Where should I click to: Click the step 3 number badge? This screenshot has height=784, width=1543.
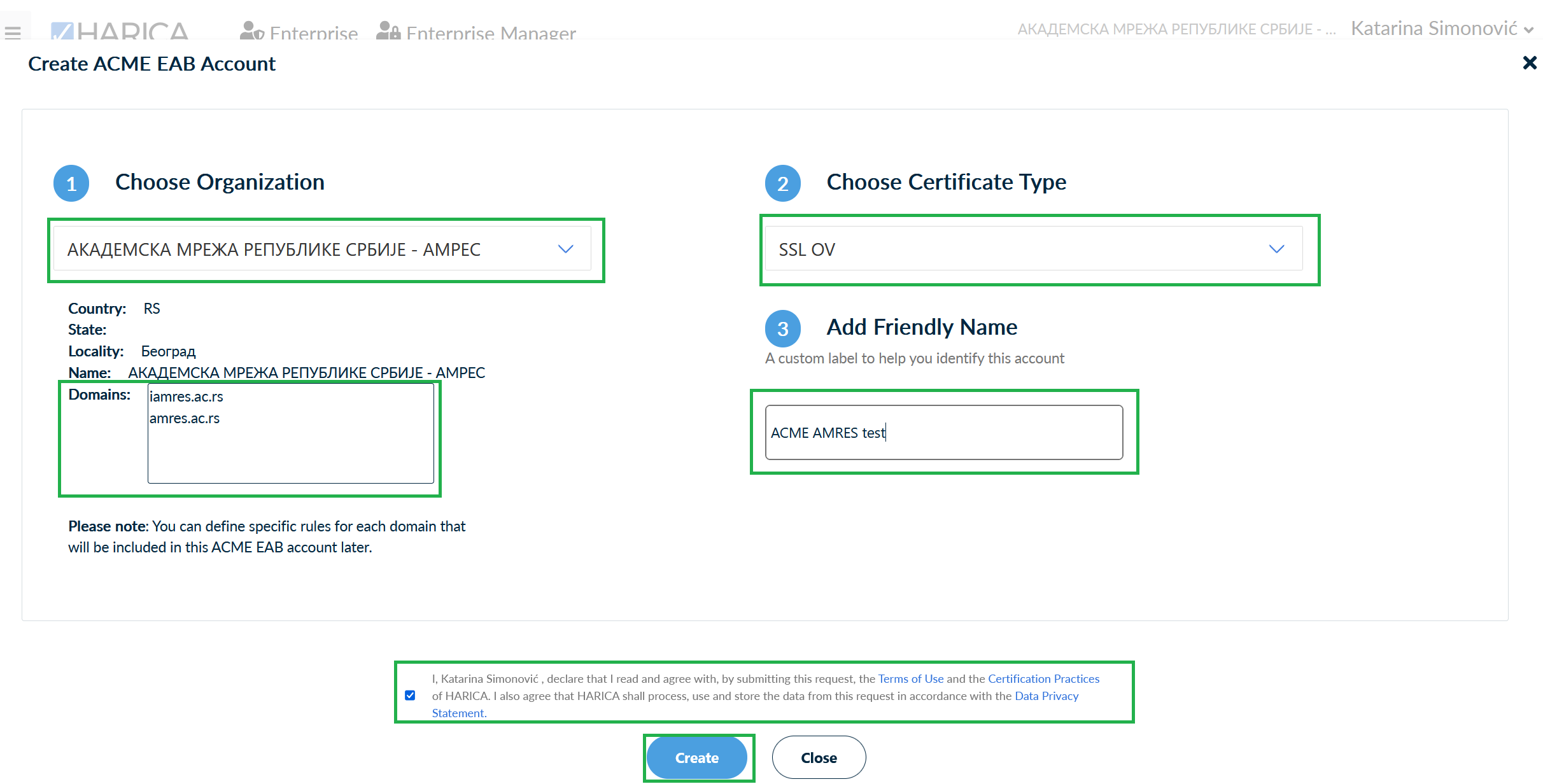click(x=782, y=329)
